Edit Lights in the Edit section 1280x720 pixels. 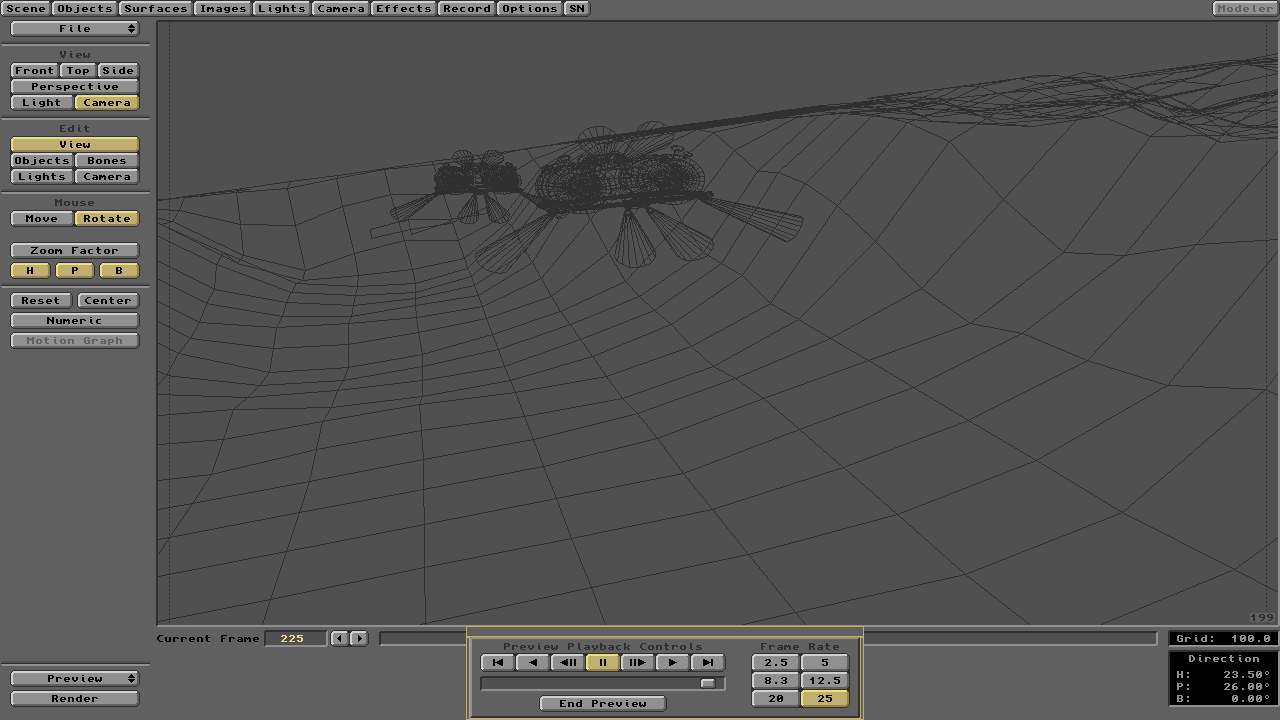42,176
